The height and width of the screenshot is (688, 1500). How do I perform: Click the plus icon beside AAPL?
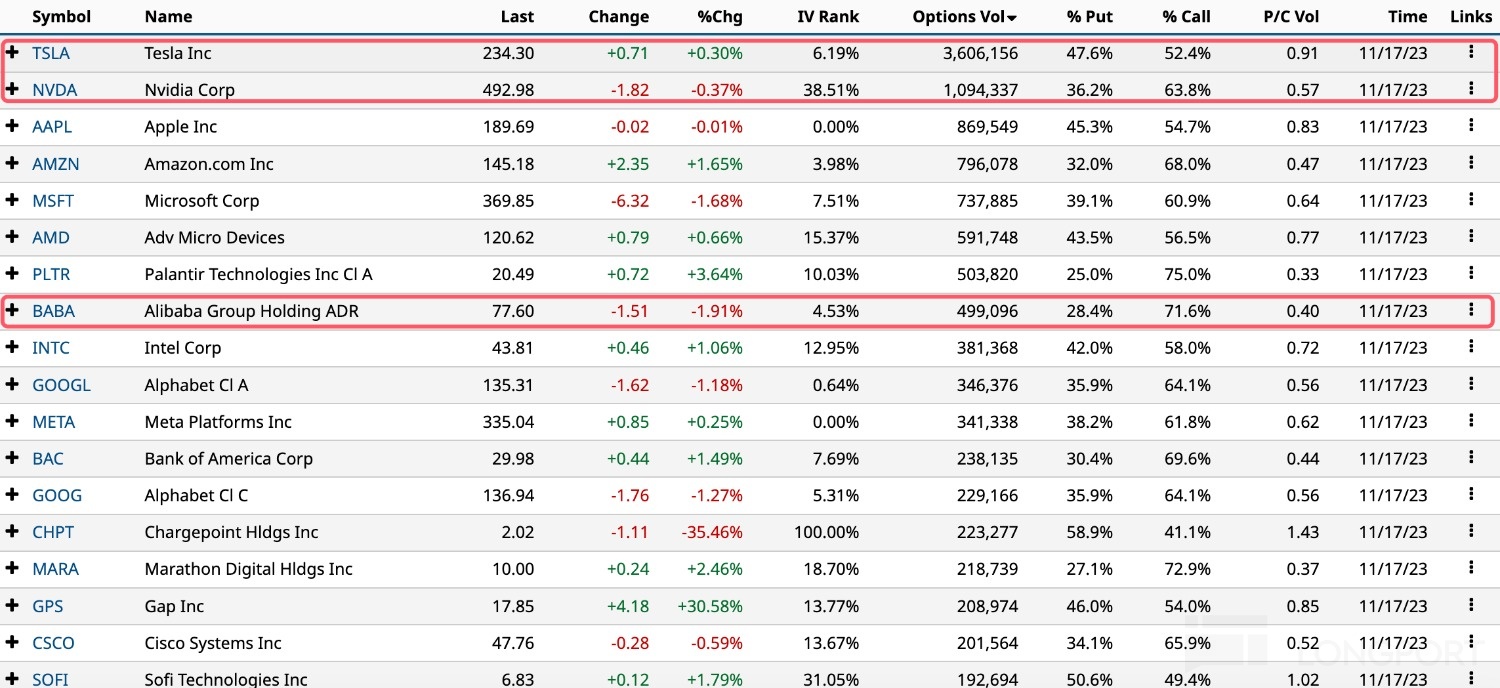(12, 126)
